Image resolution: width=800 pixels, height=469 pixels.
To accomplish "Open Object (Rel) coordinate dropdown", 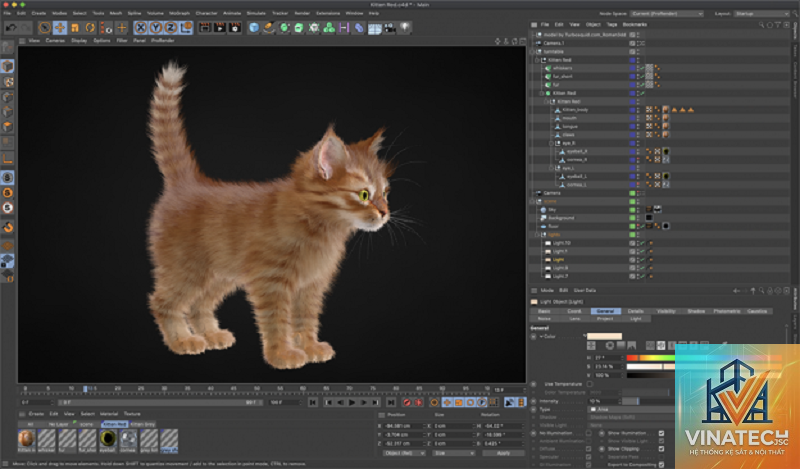I will [x=405, y=453].
